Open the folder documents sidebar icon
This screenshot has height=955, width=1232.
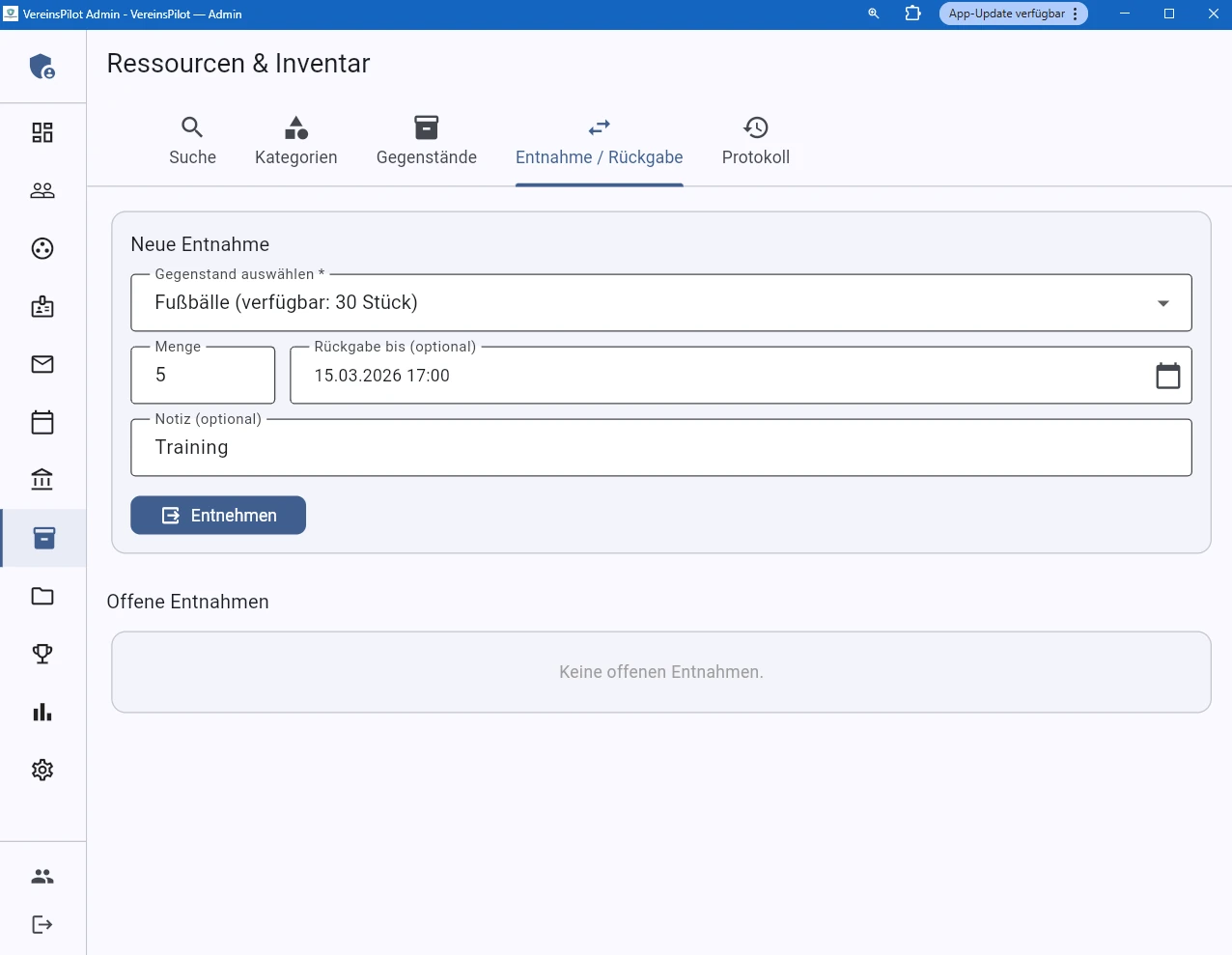pyautogui.click(x=42, y=596)
